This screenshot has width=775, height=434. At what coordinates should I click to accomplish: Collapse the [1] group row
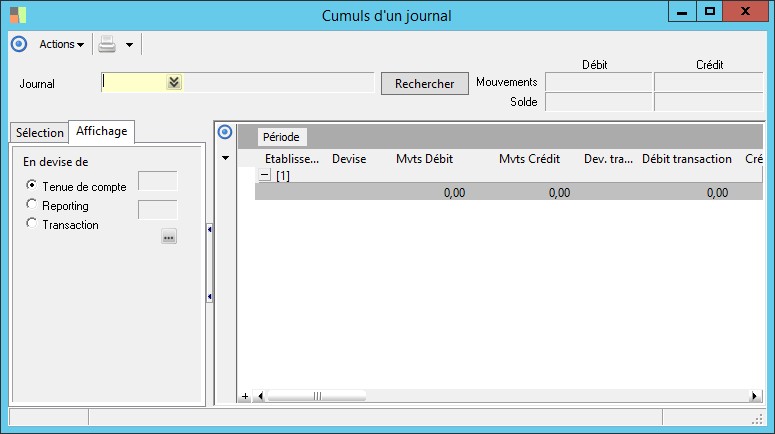coord(265,175)
